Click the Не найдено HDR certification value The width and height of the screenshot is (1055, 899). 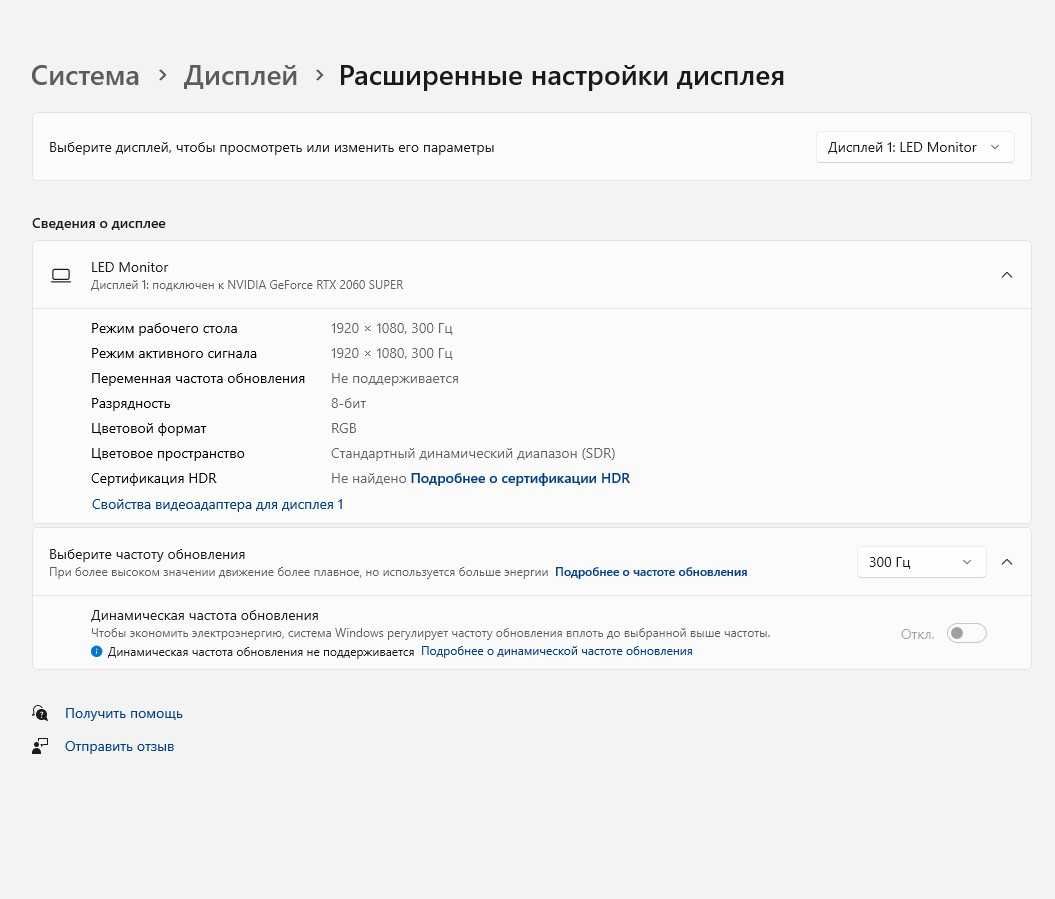pyautogui.click(x=369, y=478)
